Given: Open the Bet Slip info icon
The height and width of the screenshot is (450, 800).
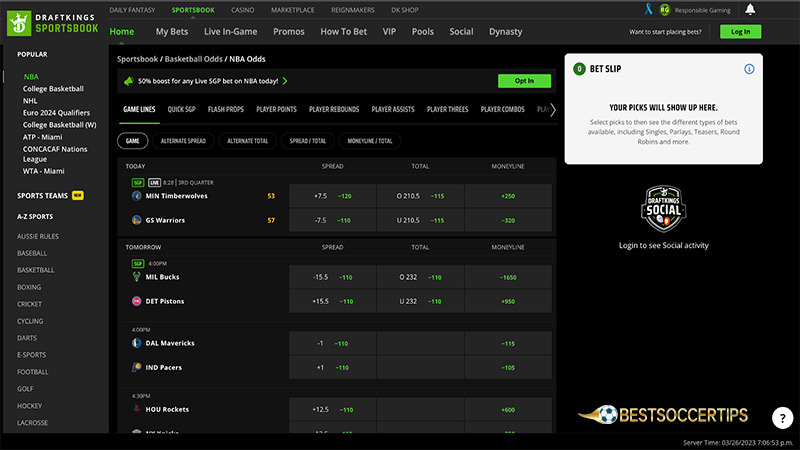Looking at the screenshot, I should point(749,69).
